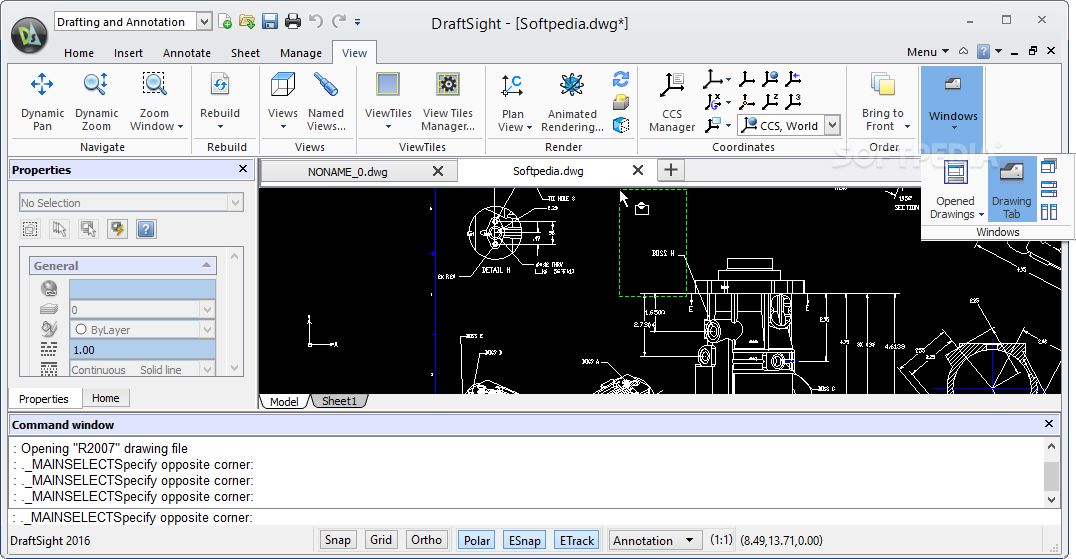Open the No Selection dropdown
This screenshot has height=559, width=1076.
click(x=235, y=203)
